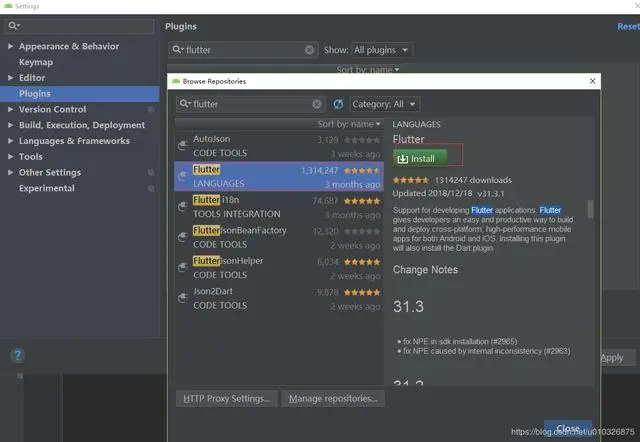Click the plugin icon beside Json2Dart

click(182, 298)
